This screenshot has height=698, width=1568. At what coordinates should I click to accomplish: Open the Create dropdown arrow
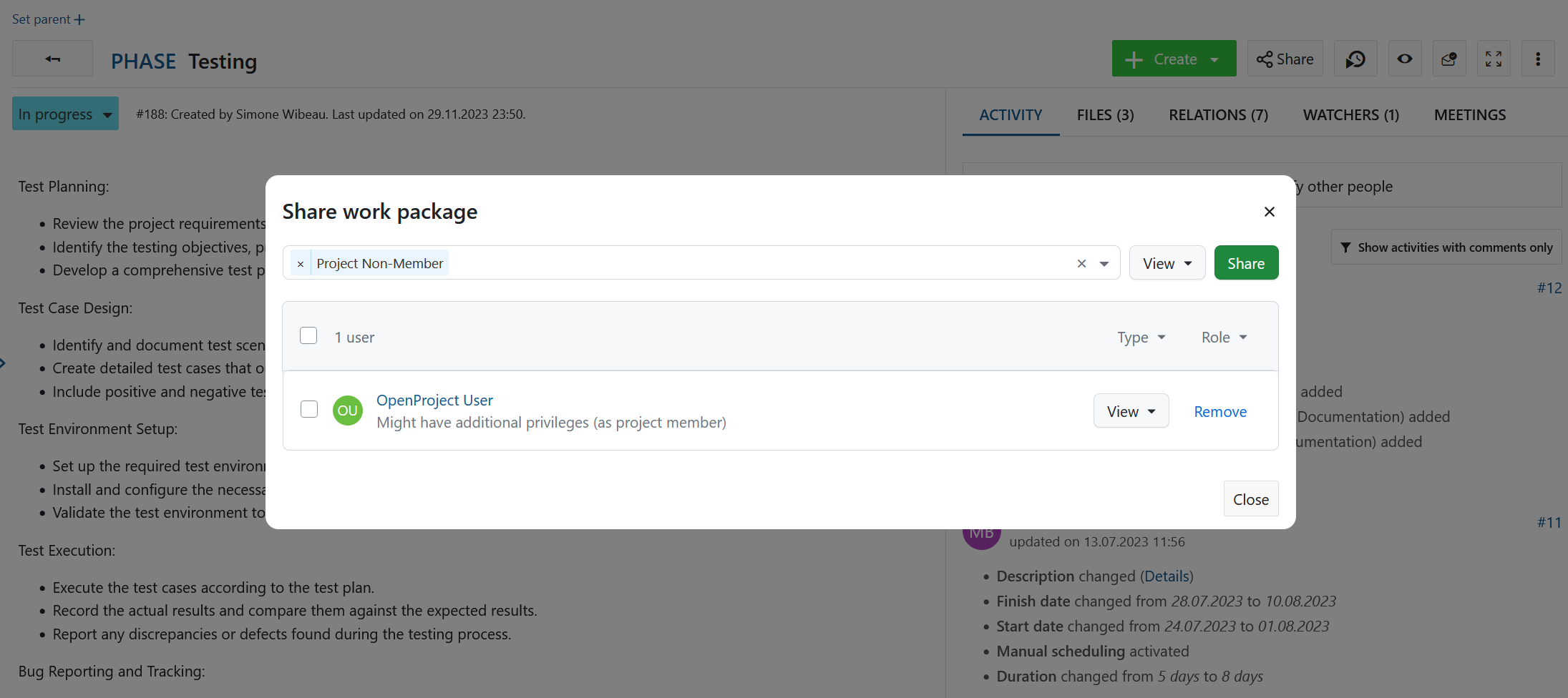click(1214, 59)
